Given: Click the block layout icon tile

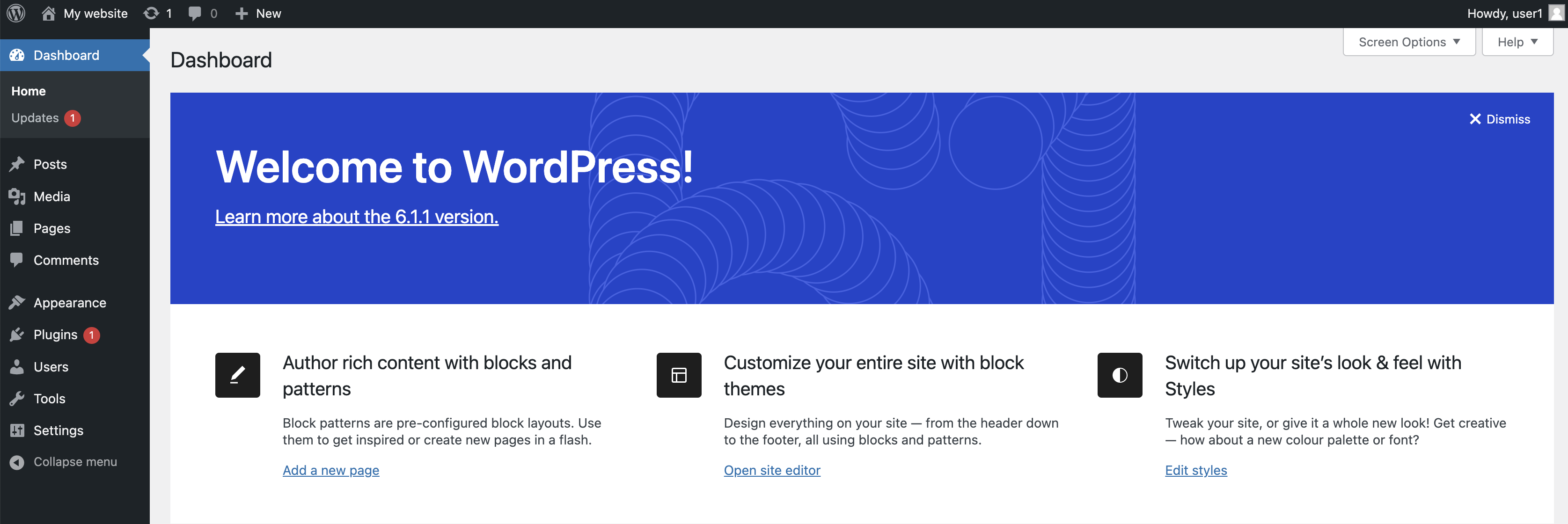Looking at the screenshot, I should coord(679,375).
